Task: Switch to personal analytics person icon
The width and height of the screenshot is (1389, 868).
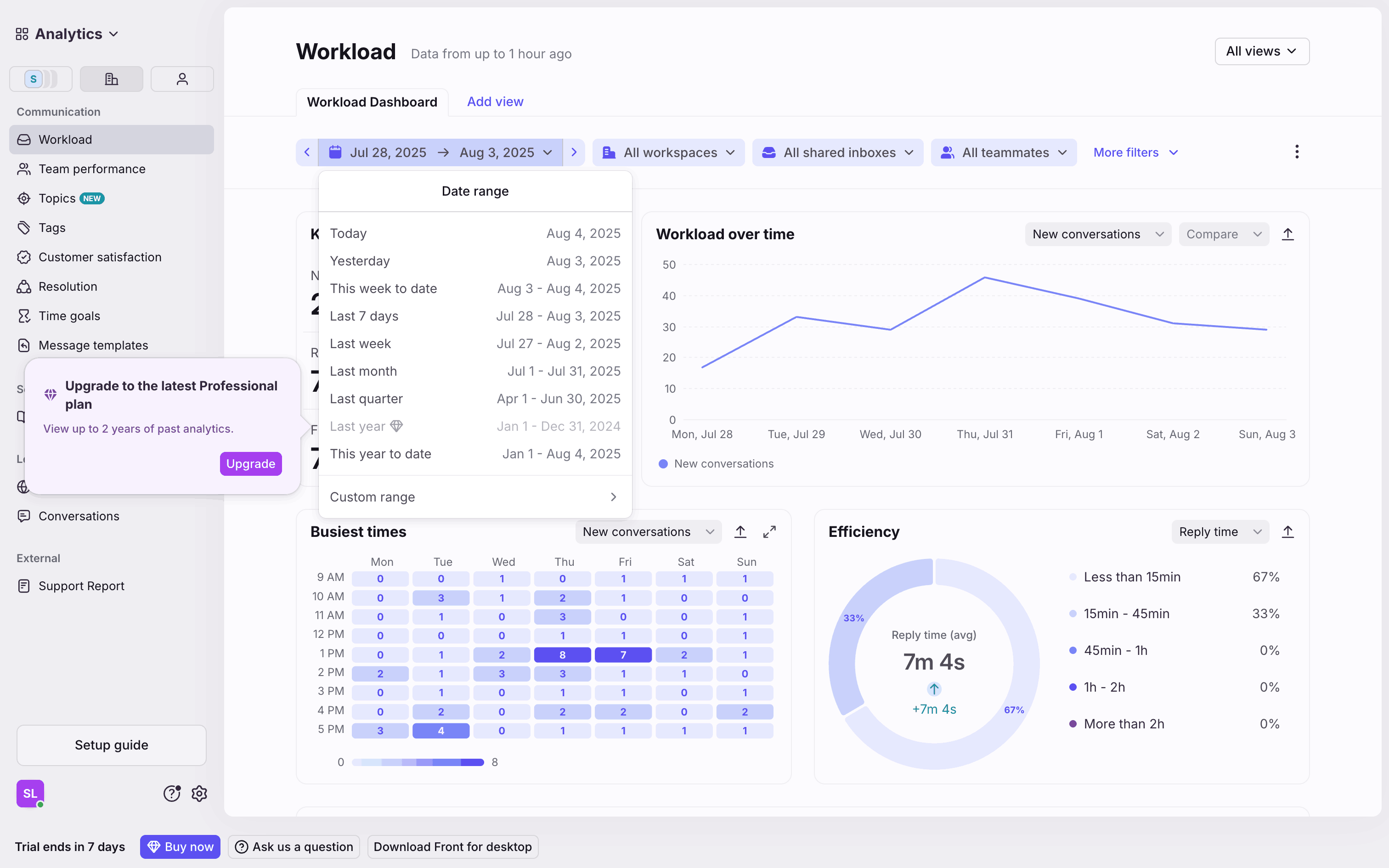Action: (182, 79)
